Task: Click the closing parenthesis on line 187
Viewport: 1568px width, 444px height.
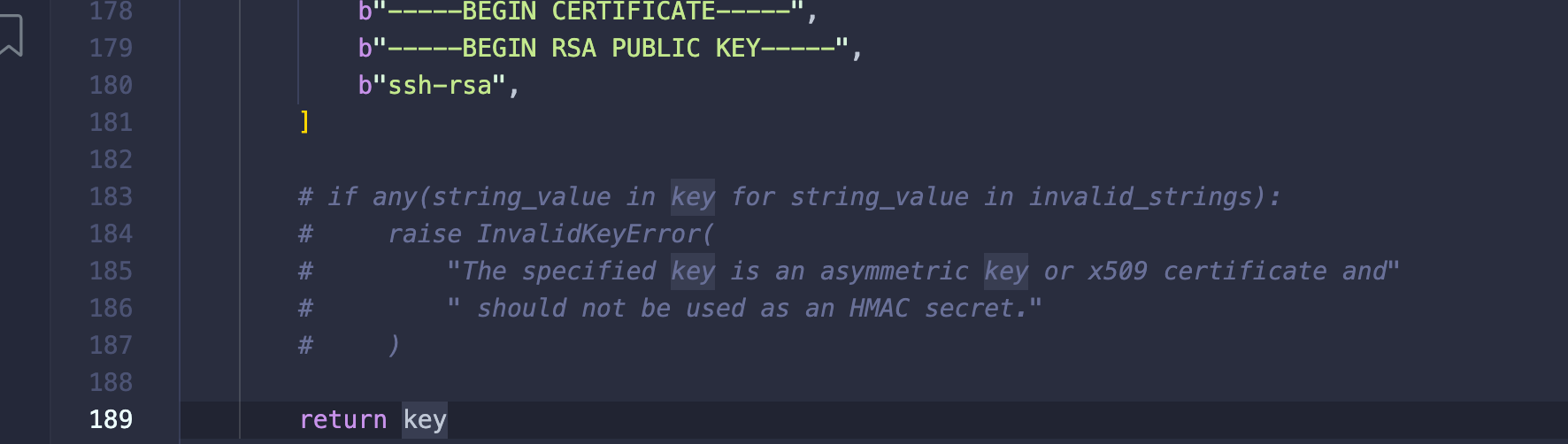Action: pyautogui.click(x=394, y=345)
